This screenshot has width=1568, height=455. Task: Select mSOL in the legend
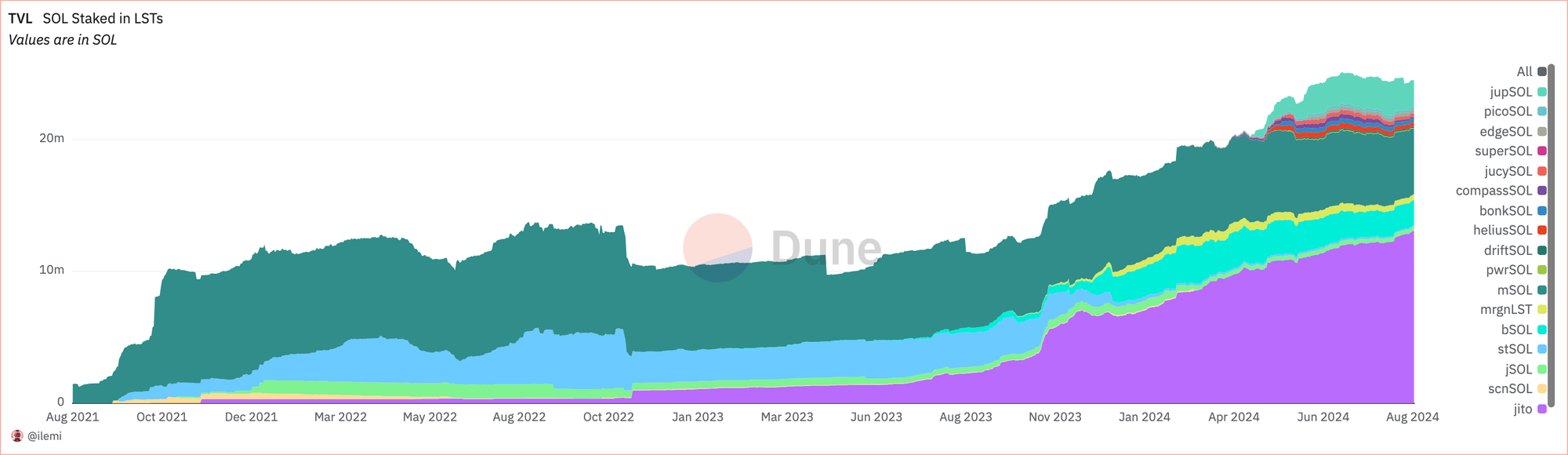[x=1522, y=289]
